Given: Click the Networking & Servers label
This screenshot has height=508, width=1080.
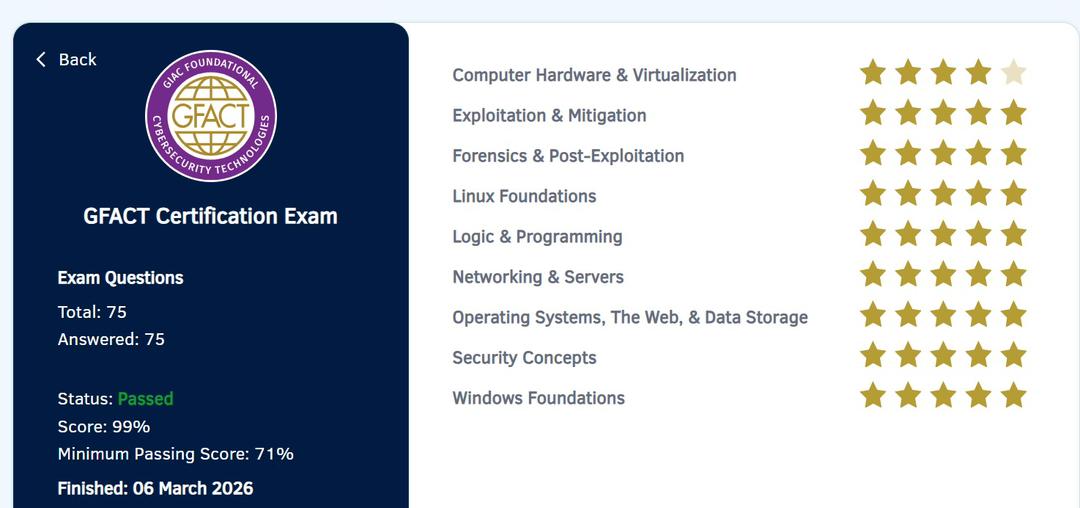Looking at the screenshot, I should pos(538,277).
